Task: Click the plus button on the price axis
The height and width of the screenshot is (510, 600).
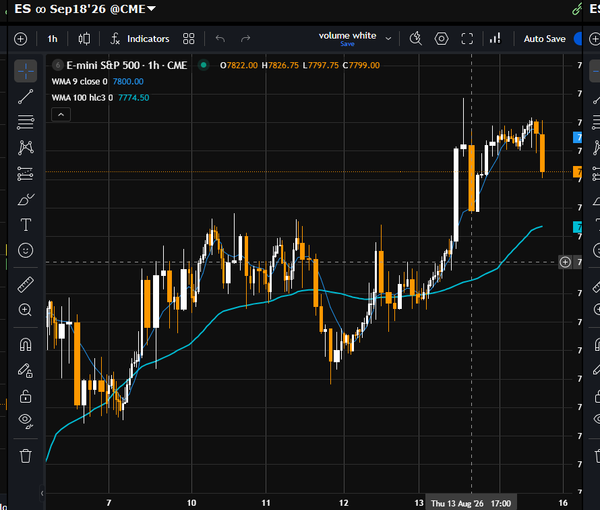Action: tap(565, 262)
